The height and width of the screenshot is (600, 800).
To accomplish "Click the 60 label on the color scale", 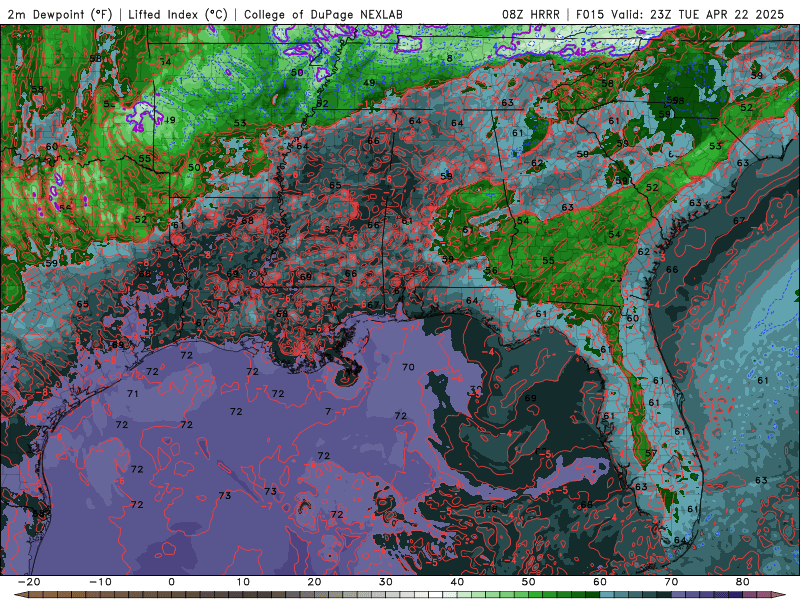I will tap(600, 582).
